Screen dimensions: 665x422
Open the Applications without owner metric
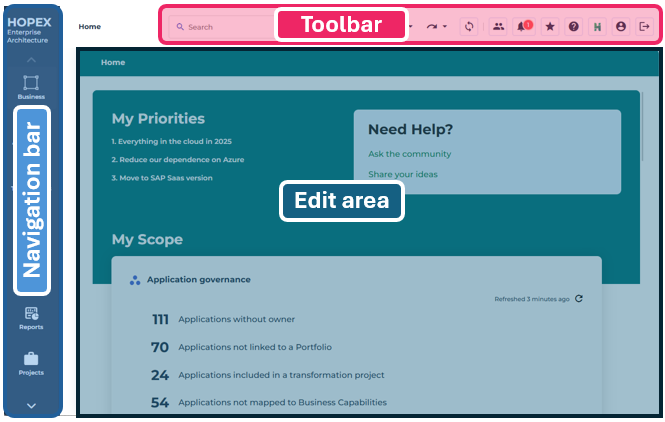pos(236,319)
